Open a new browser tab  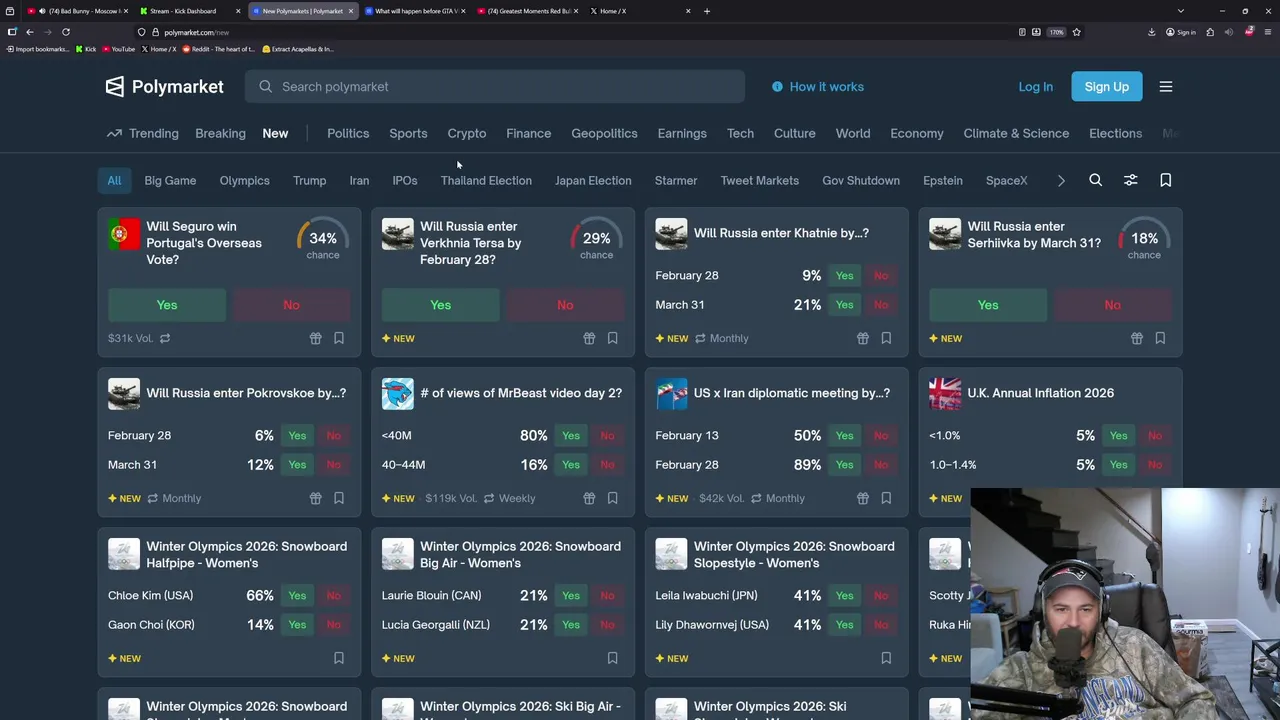pos(707,11)
